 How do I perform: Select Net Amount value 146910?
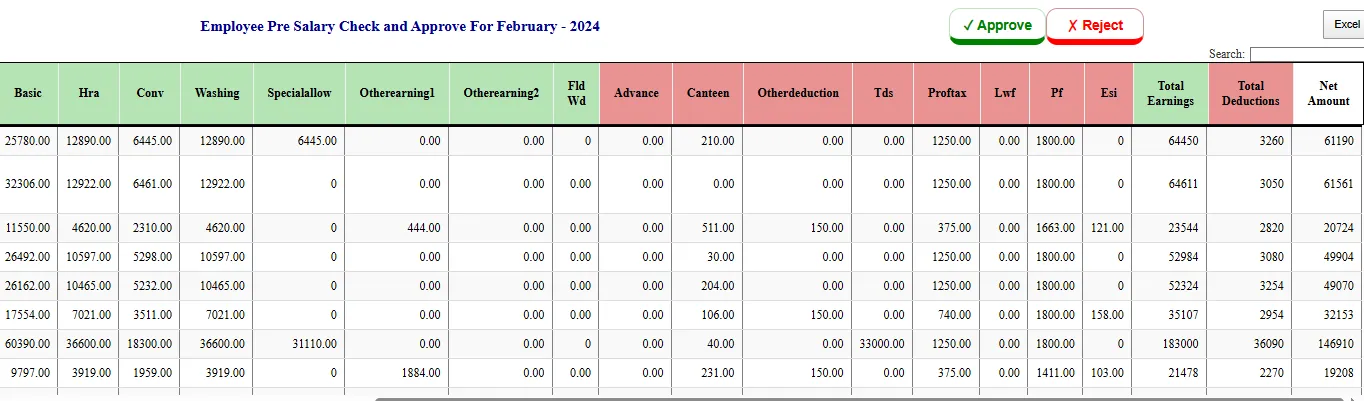pyautogui.click(x=1335, y=344)
